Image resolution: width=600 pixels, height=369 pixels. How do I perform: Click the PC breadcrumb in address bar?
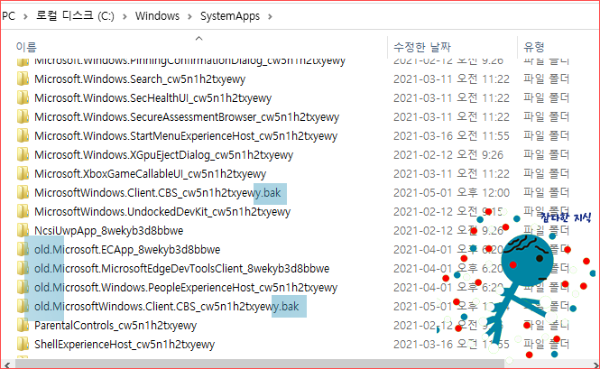(x=8, y=16)
